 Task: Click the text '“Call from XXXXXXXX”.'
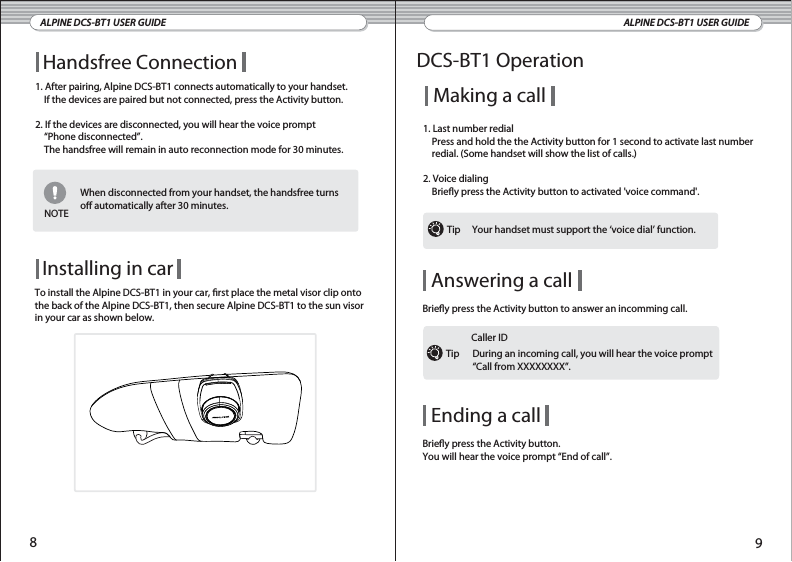click(521, 367)
